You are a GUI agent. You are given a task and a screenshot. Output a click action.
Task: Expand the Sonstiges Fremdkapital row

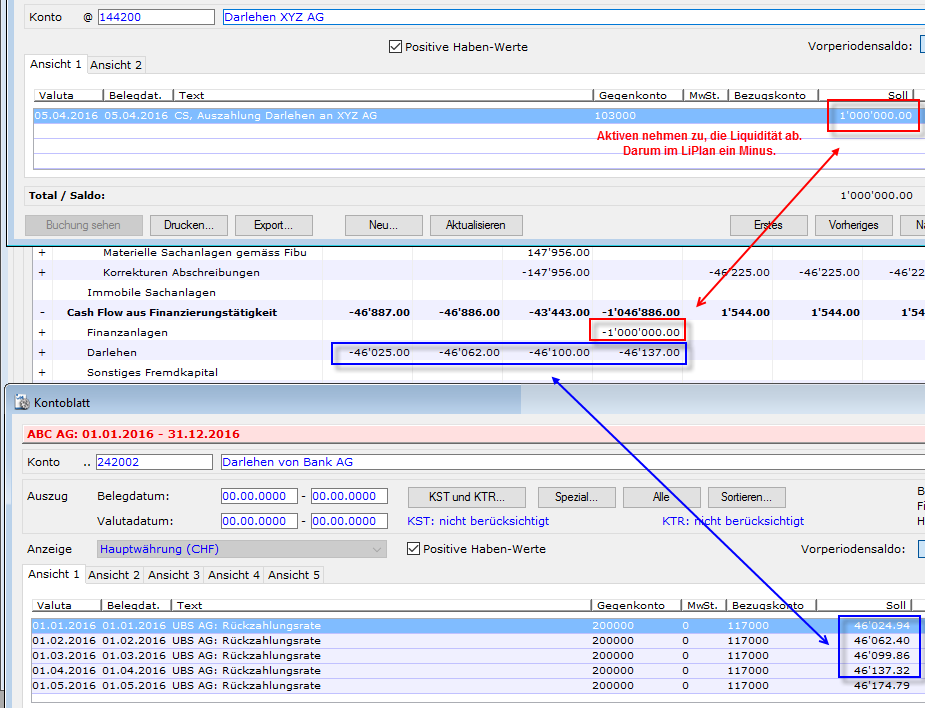pyautogui.click(x=42, y=372)
